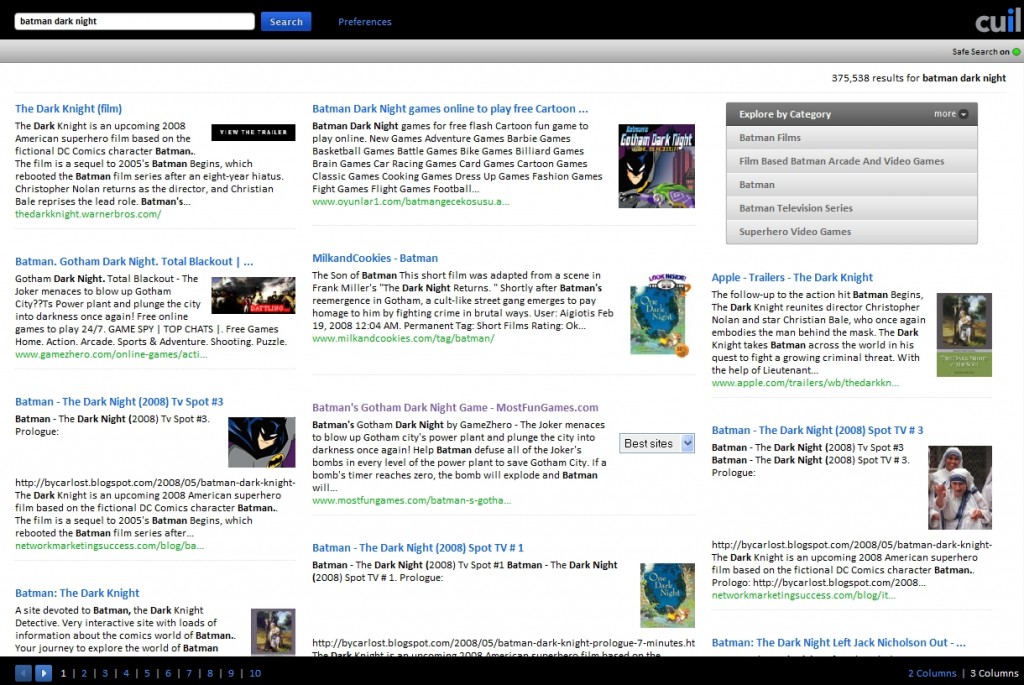Open the Best sites dropdown

pyautogui.click(x=656, y=443)
